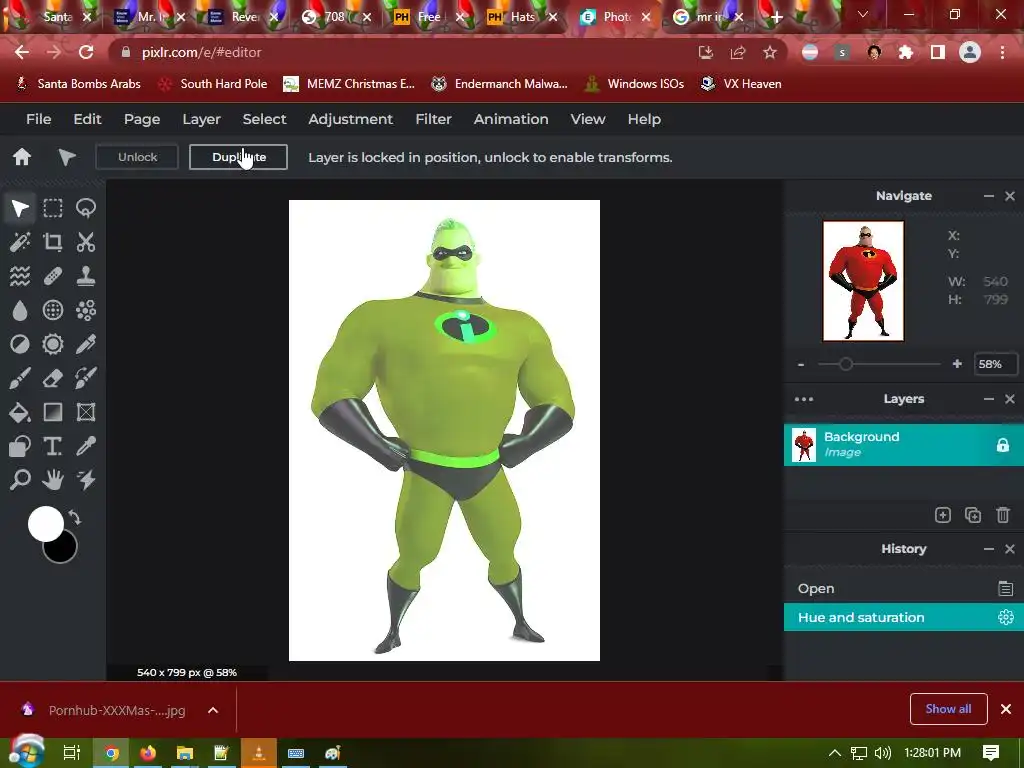Add a new layer with plus icon
The height and width of the screenshot is (768, 1024).
(x=942, y=515)
